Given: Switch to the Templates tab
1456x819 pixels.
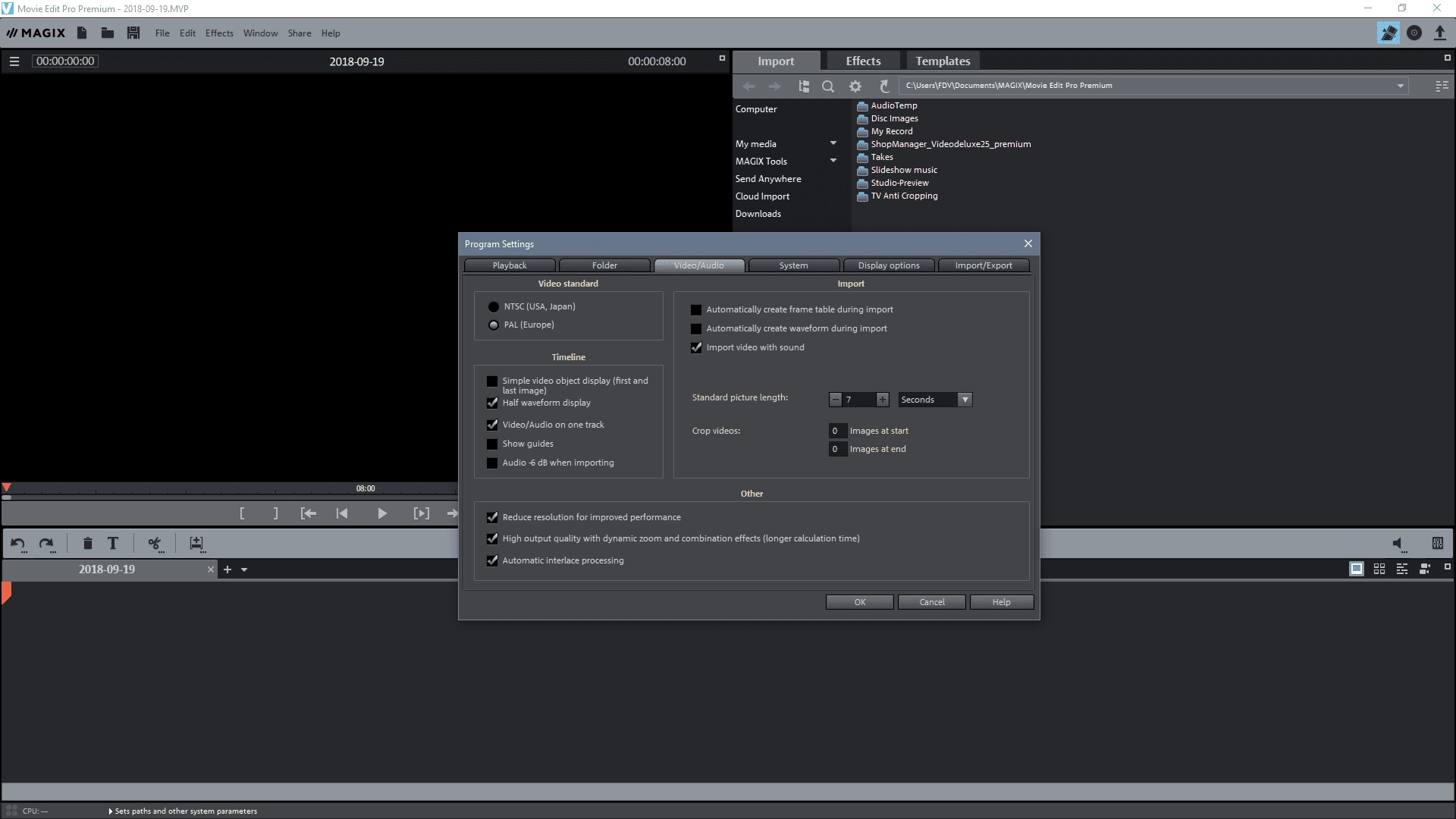Looking at the screenshot, I should (943, 61).
